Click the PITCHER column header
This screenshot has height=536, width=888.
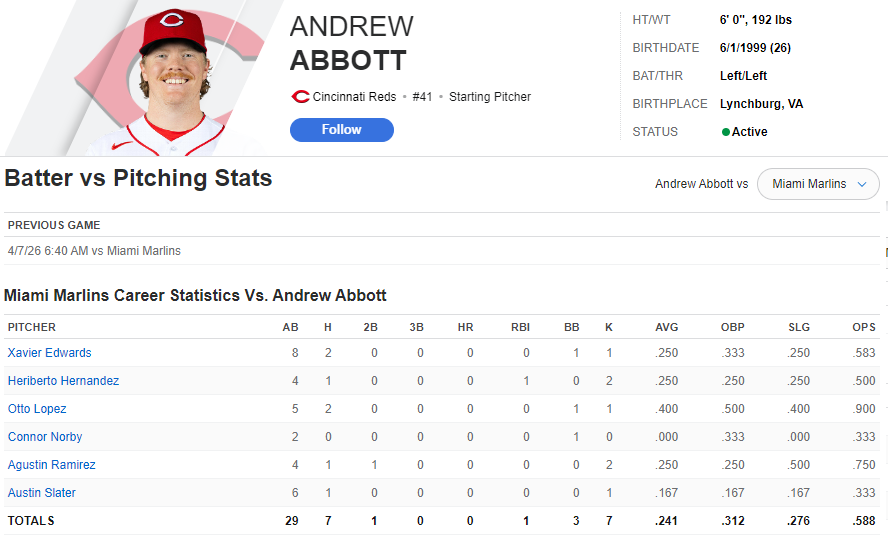[32, 327]
